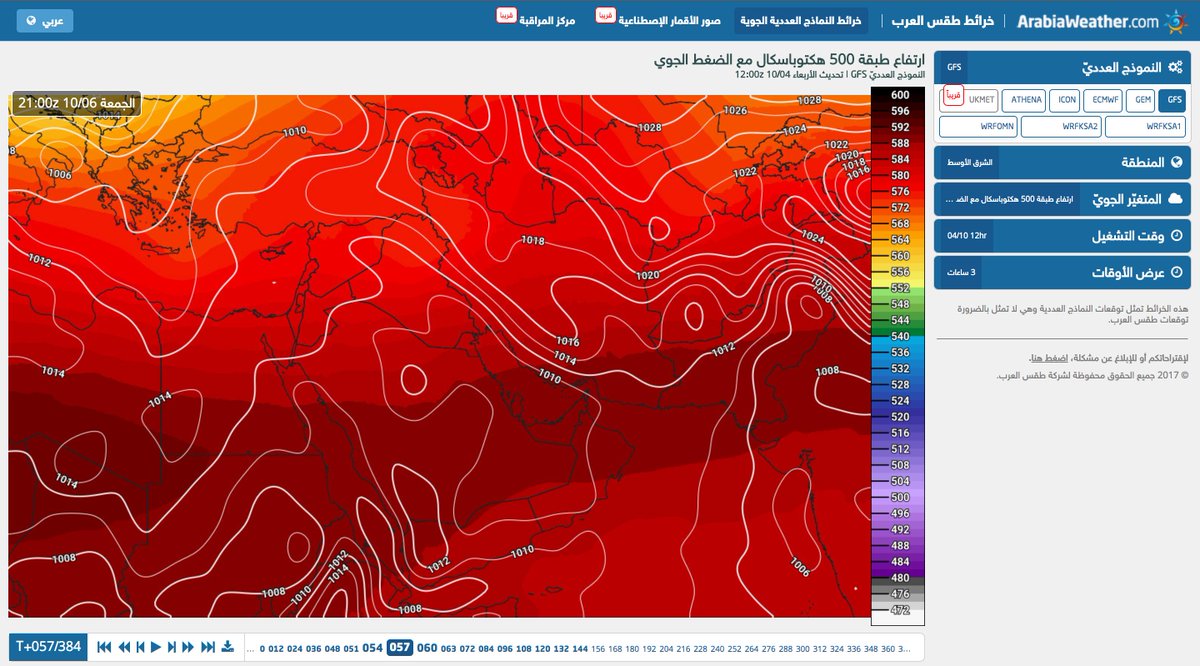Screen dimensions: 1200x666
Task: Select the GEM model
Action: (1140, 100)
